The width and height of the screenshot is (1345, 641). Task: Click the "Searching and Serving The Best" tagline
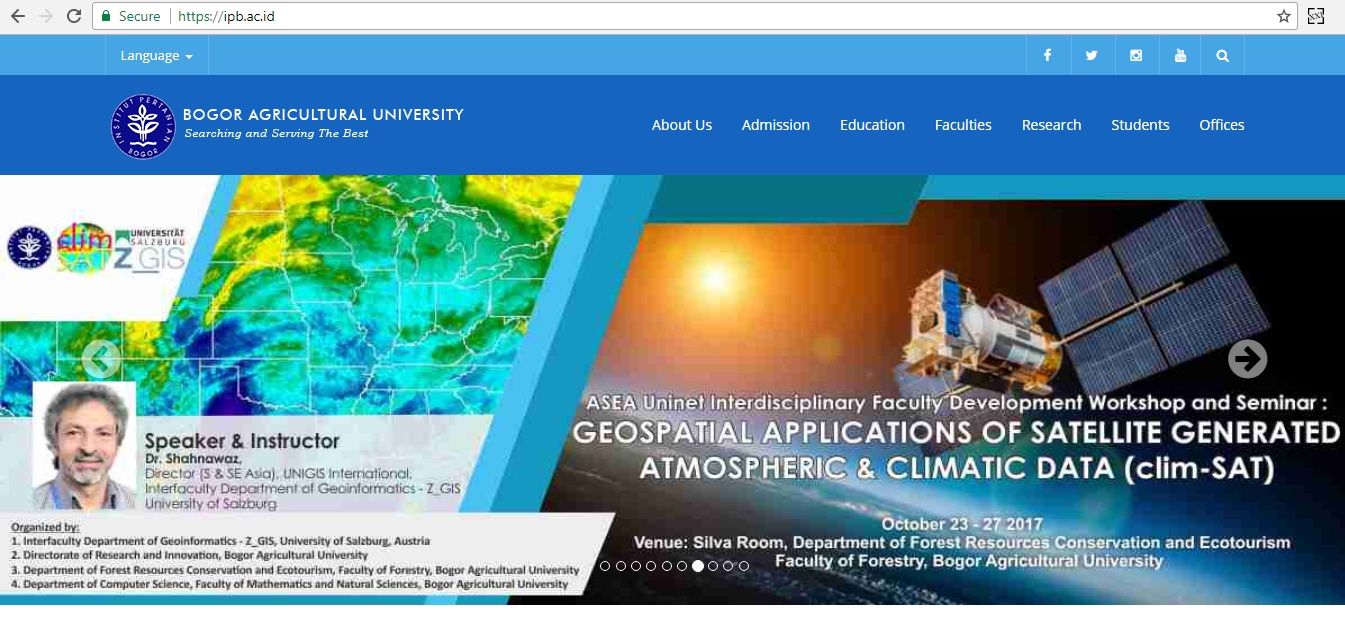coord(276,134)
